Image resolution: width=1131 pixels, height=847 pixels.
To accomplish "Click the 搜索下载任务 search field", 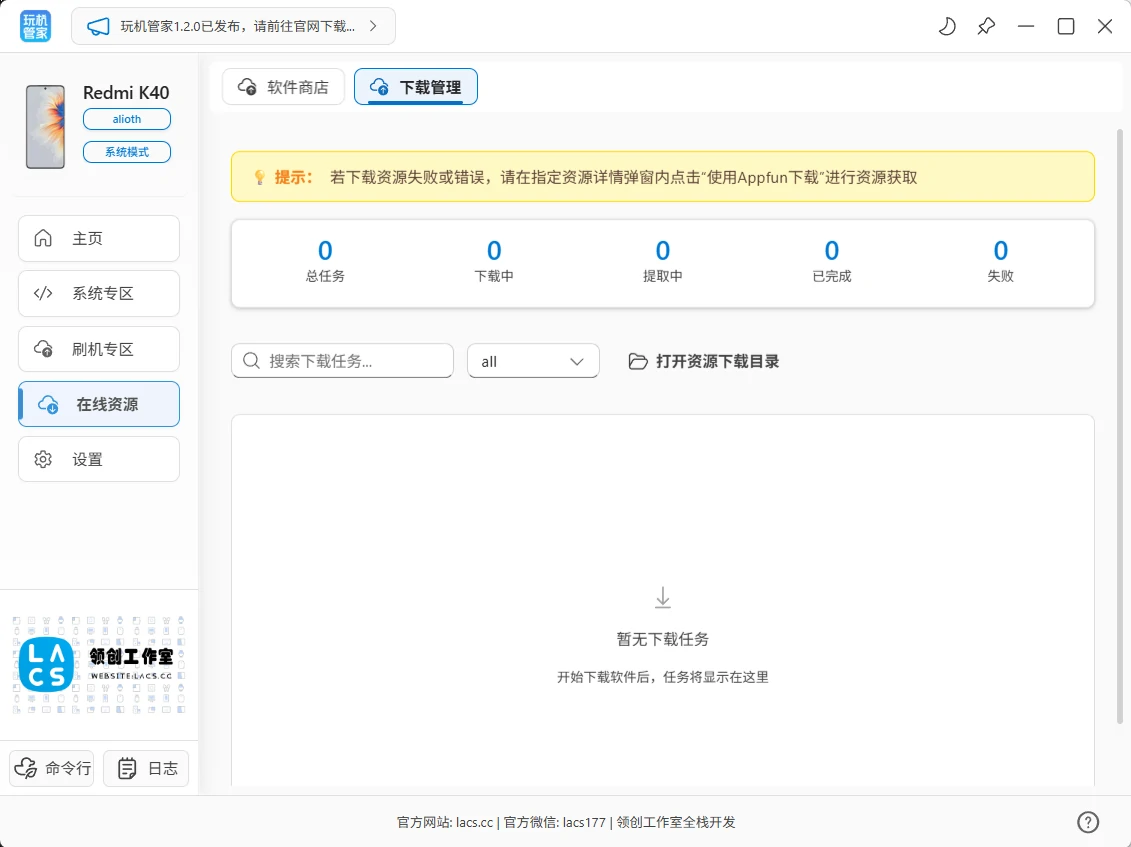I will coord(343,361).
